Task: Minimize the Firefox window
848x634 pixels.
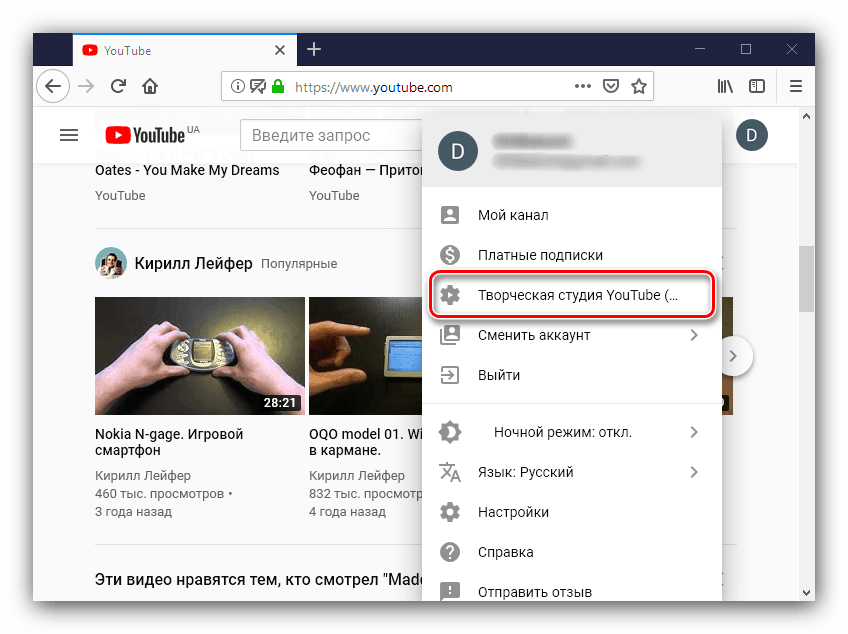Action: 700,49
